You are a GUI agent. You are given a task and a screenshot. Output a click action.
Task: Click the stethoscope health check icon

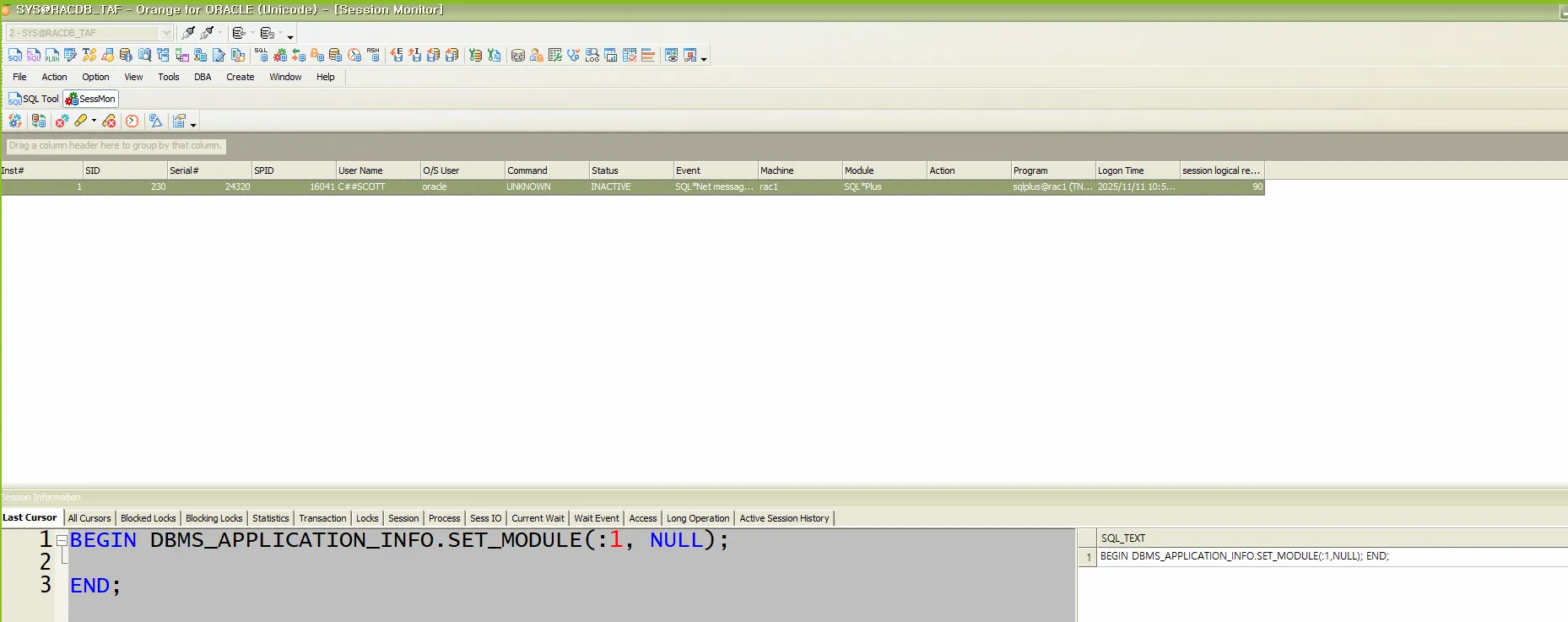(x=574, y=55)
